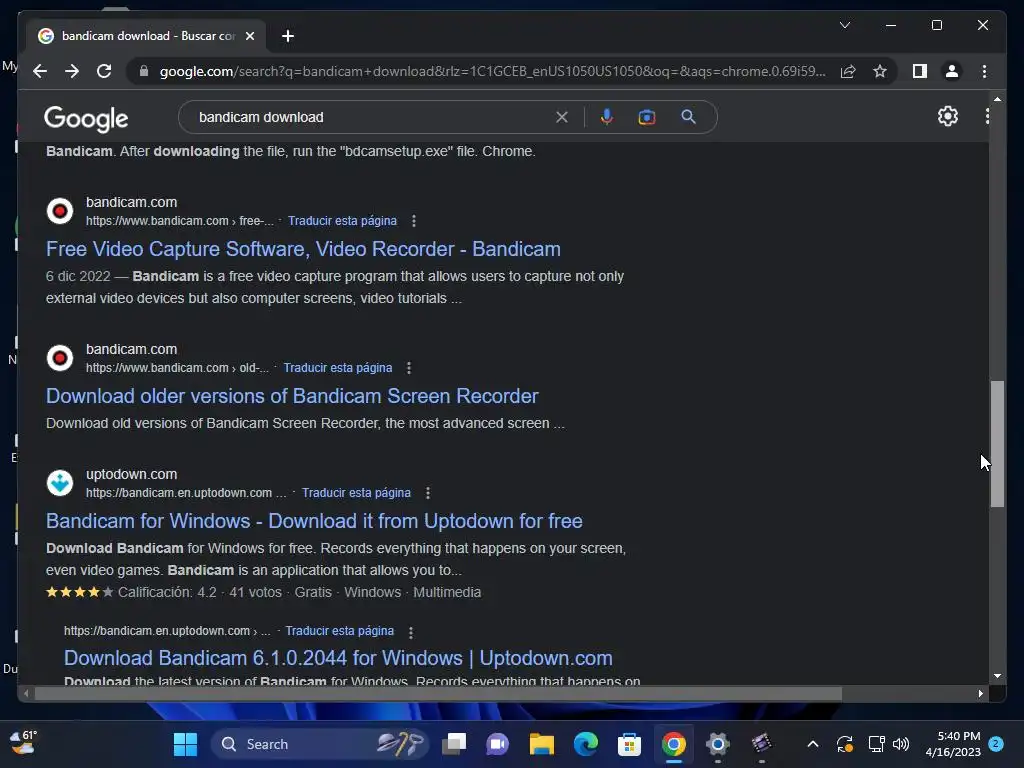Reload the Google search page

(x=104, y=71)
